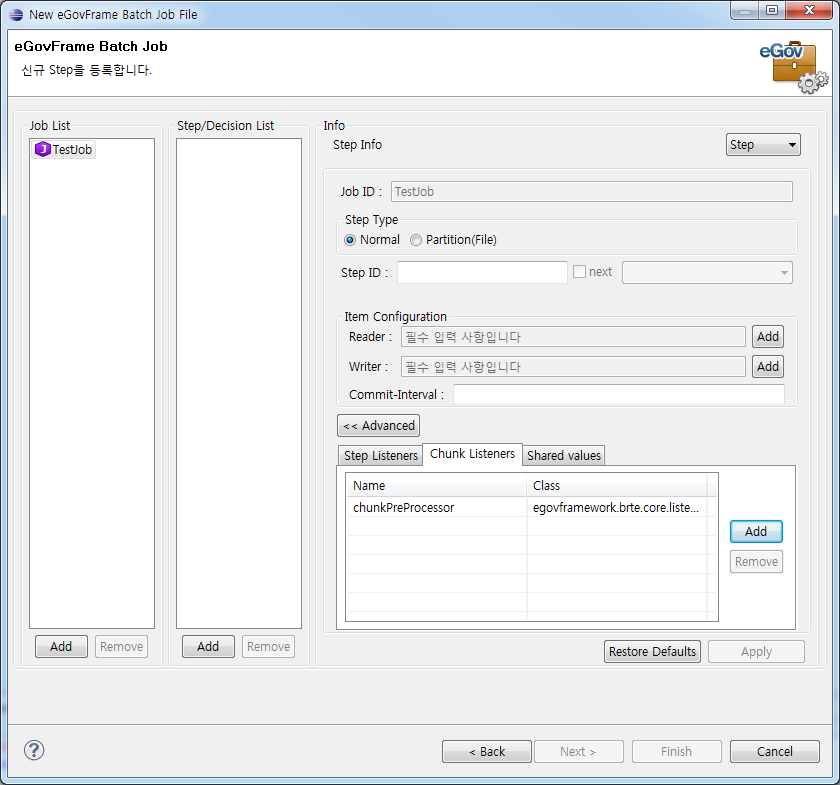Open the next step combo box
Screen dimensions: 840x785
(x=707, y=272)
